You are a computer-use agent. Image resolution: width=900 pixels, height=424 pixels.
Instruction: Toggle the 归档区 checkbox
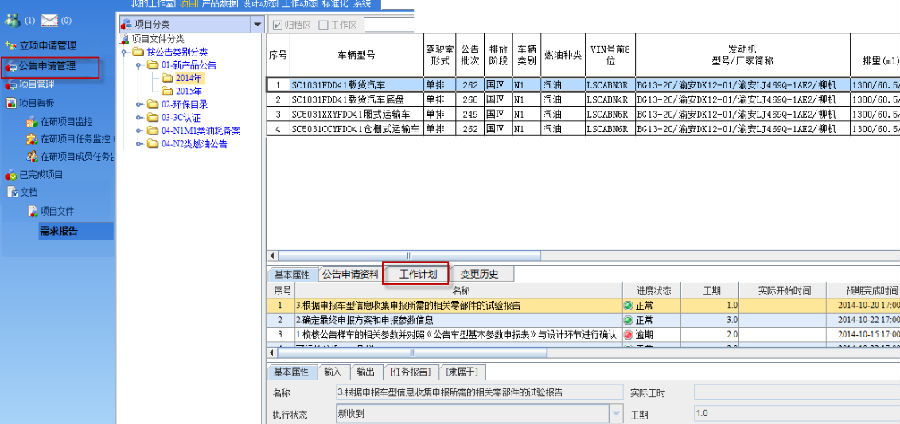(x=277, y=25)
